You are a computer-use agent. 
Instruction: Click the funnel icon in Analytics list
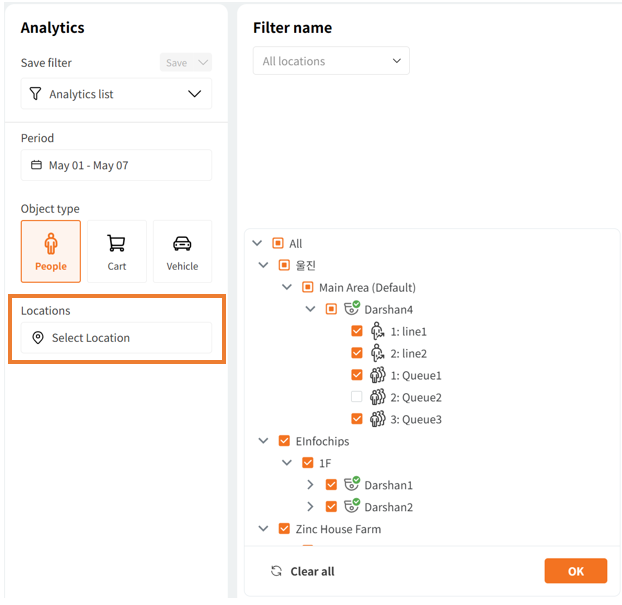pyautogui.click(x=35, y=94)
